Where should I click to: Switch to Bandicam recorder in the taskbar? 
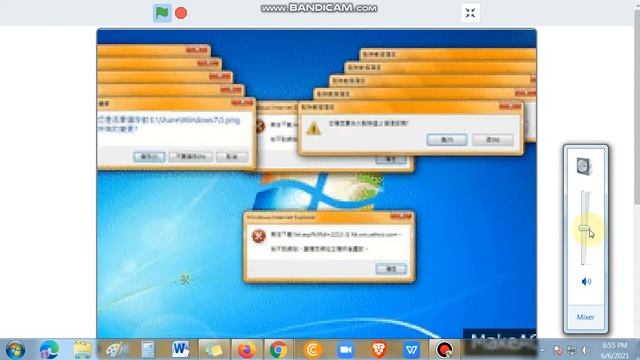[444, 350]
